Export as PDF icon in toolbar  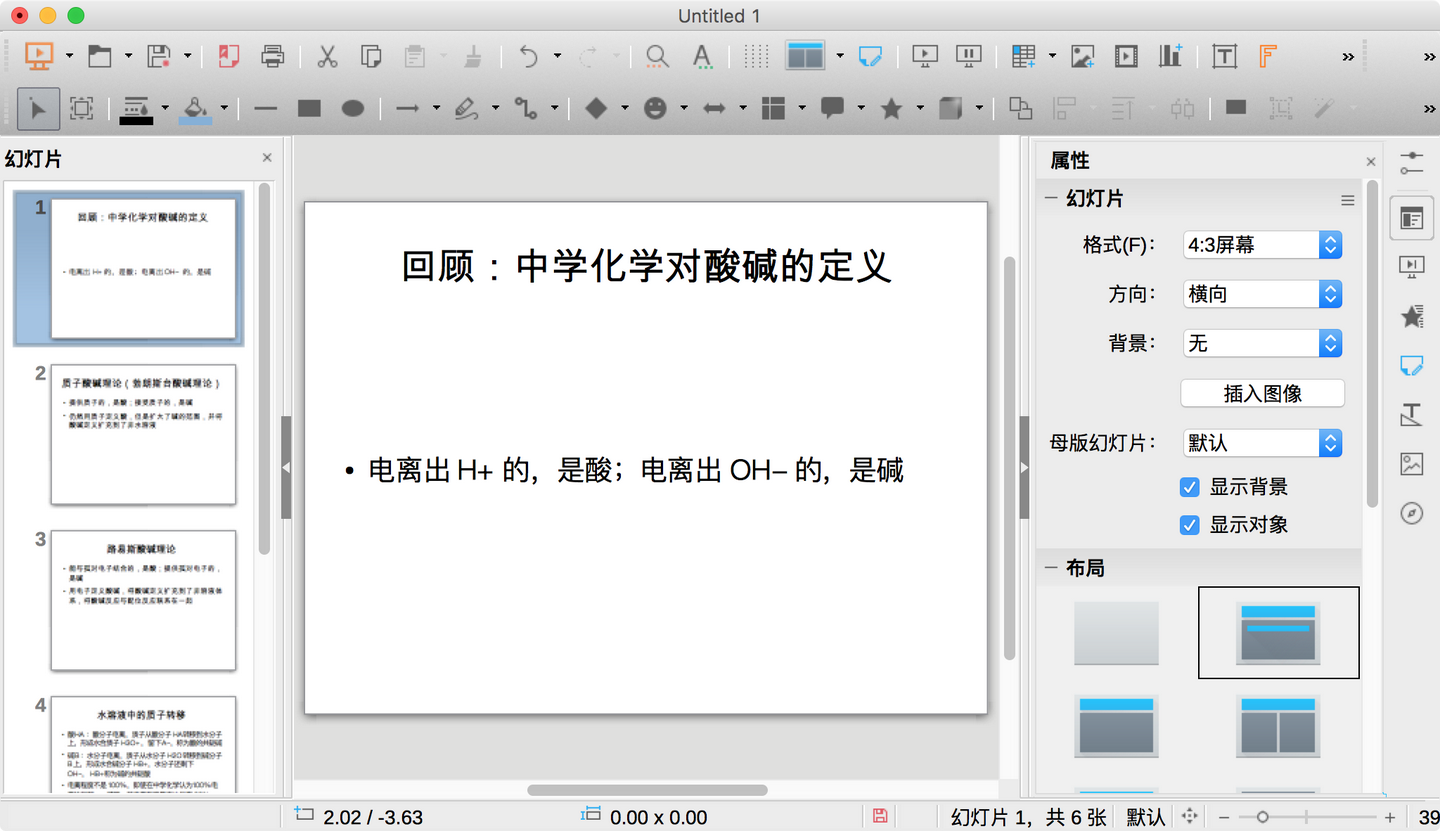click(228, 56)
